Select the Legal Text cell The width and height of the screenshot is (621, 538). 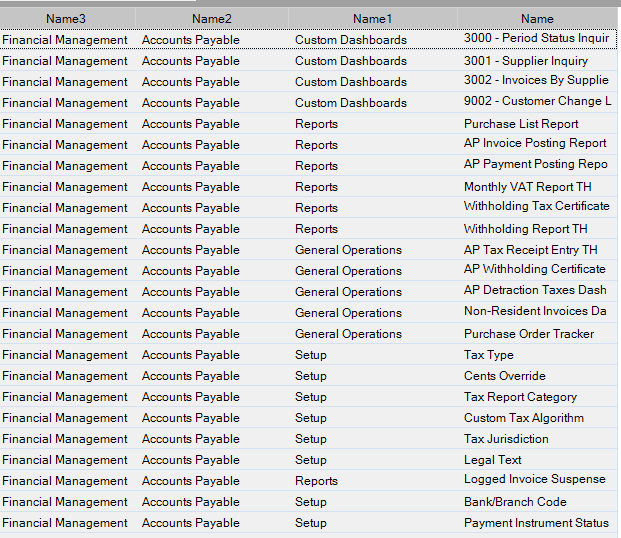[x=537, y=460]
